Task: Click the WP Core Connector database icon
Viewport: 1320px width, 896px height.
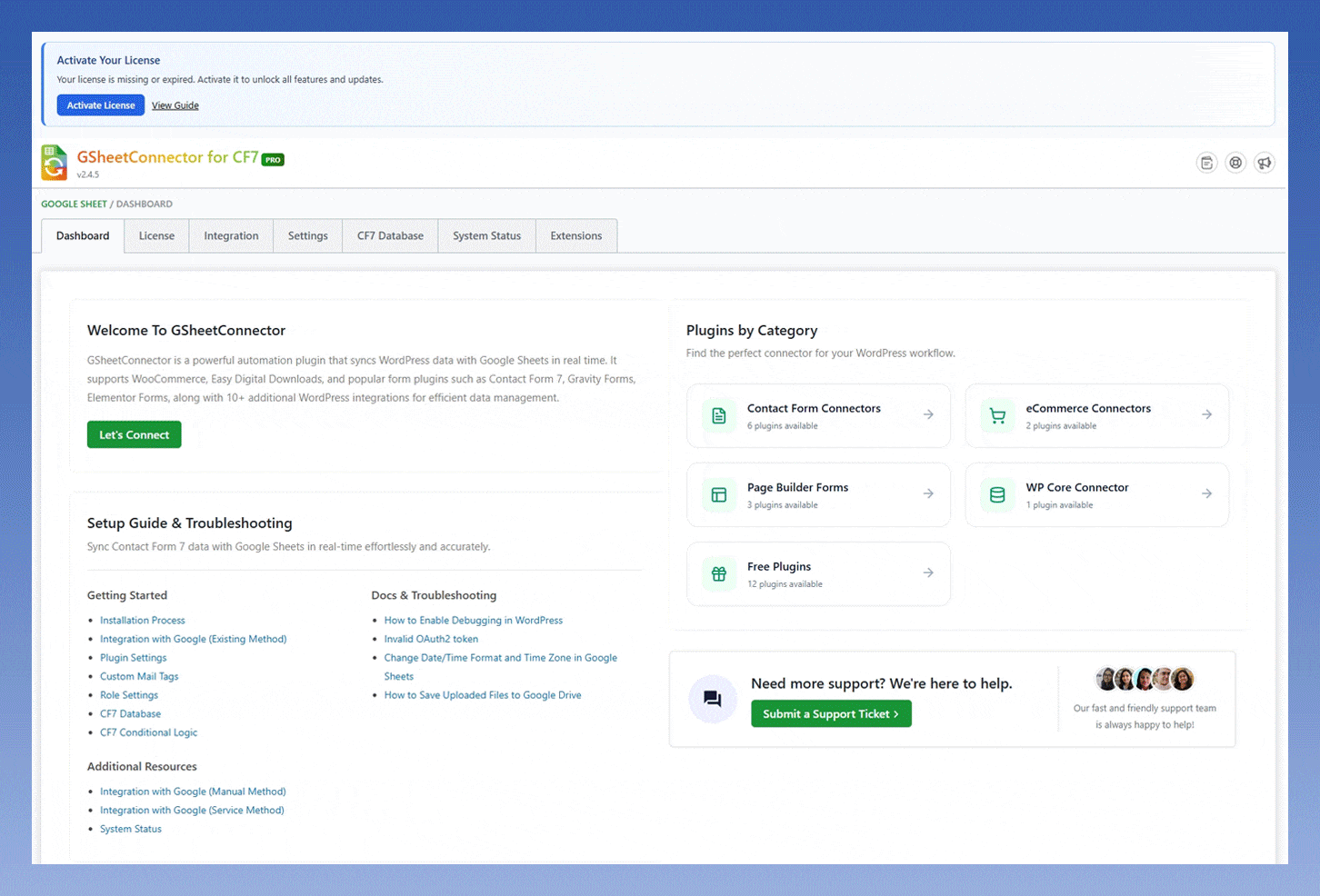Action: tap(997, 494)
